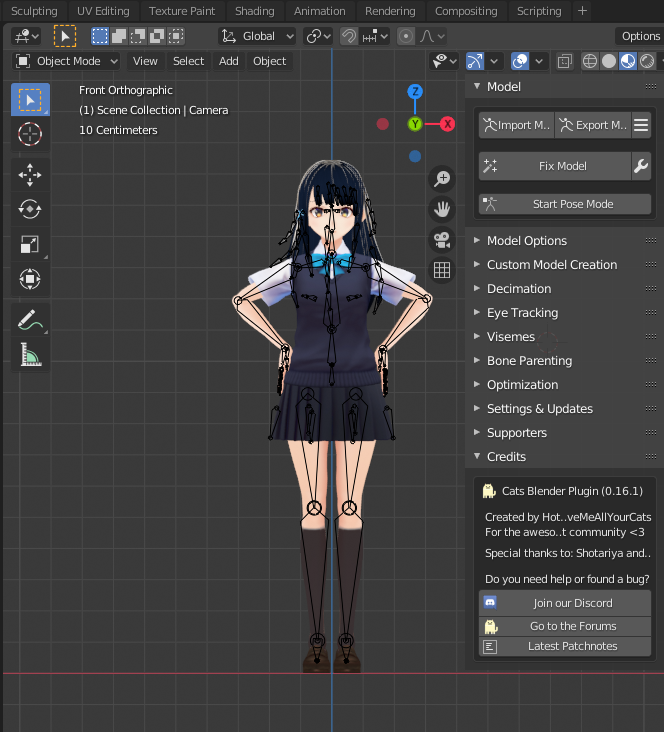The height and width of the screenshot is (732, 664).
Task: Switch to rendered shading
Action: [x=647, y=61]
